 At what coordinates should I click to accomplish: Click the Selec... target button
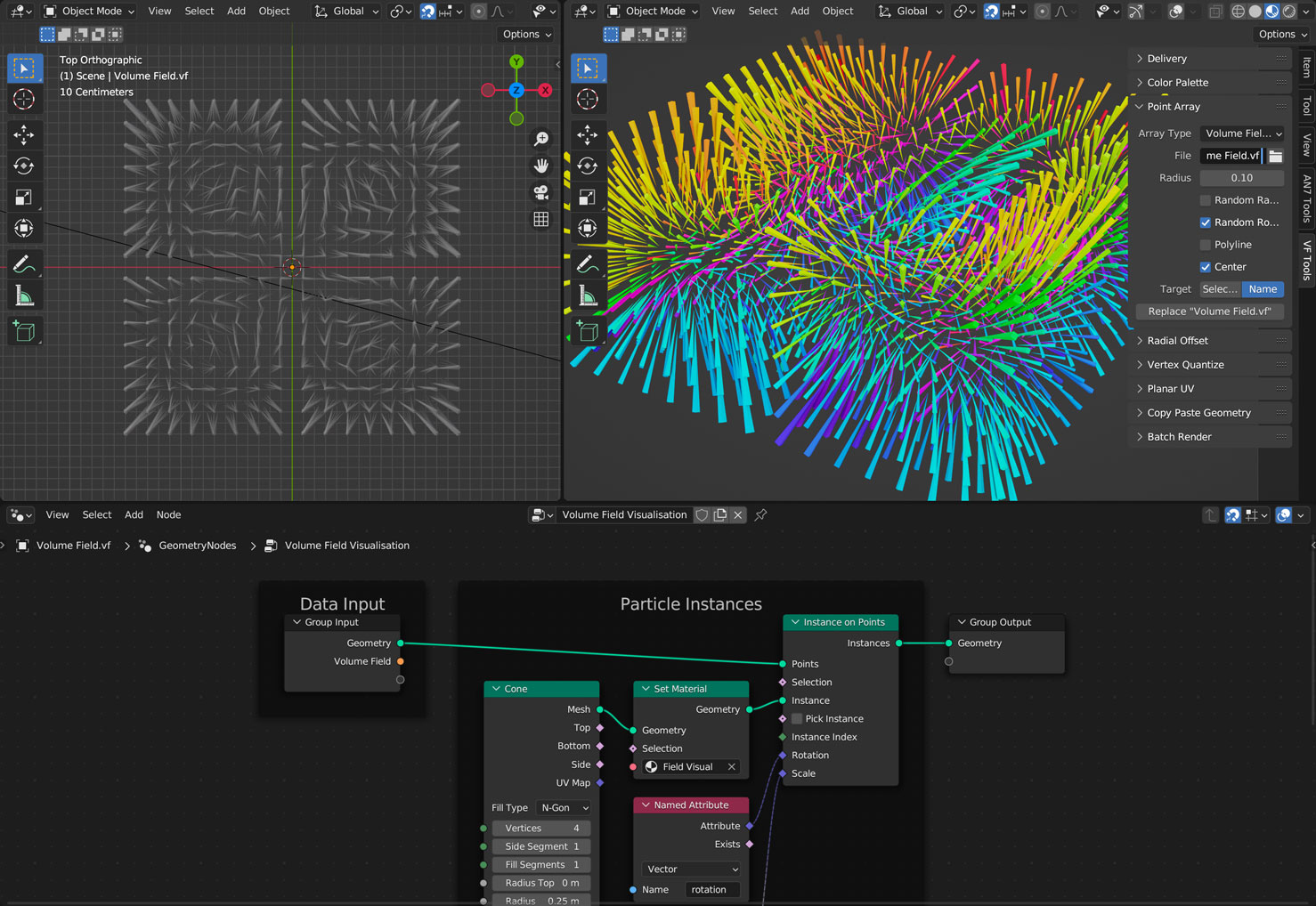pyautogui.click(x=1220, y=289)
